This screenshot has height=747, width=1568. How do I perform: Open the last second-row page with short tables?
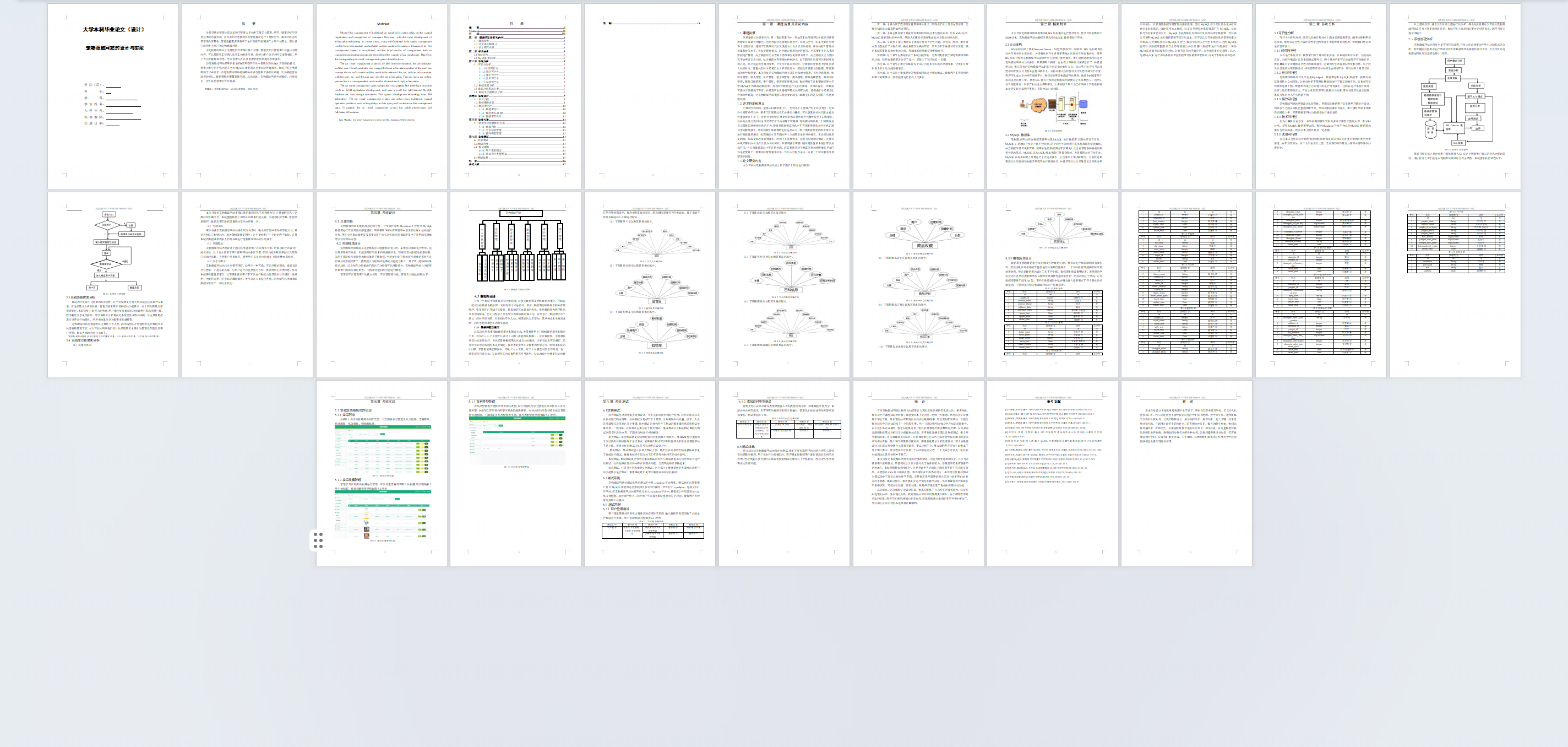click(1455, 285)
